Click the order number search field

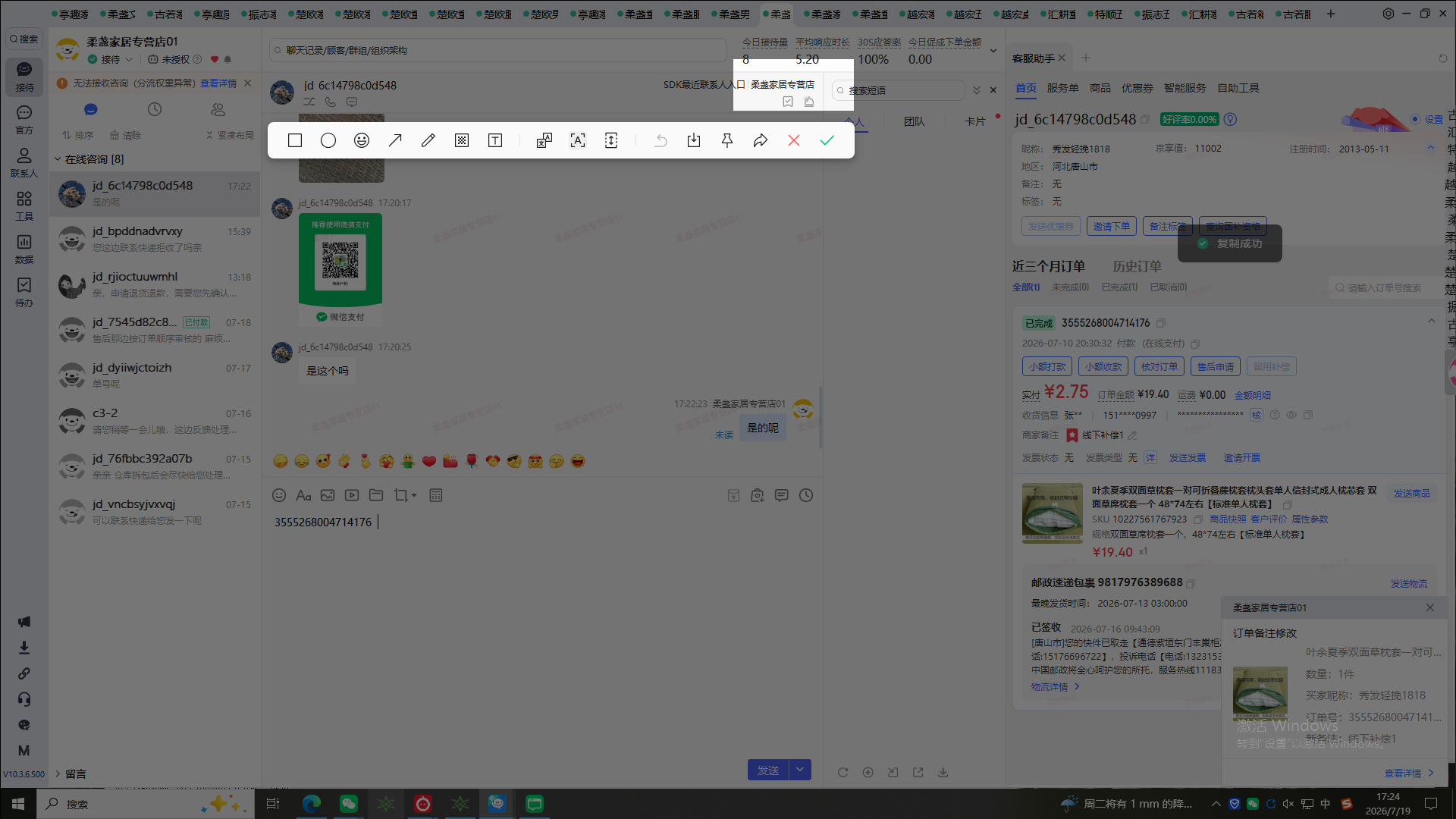[1385, 287]
